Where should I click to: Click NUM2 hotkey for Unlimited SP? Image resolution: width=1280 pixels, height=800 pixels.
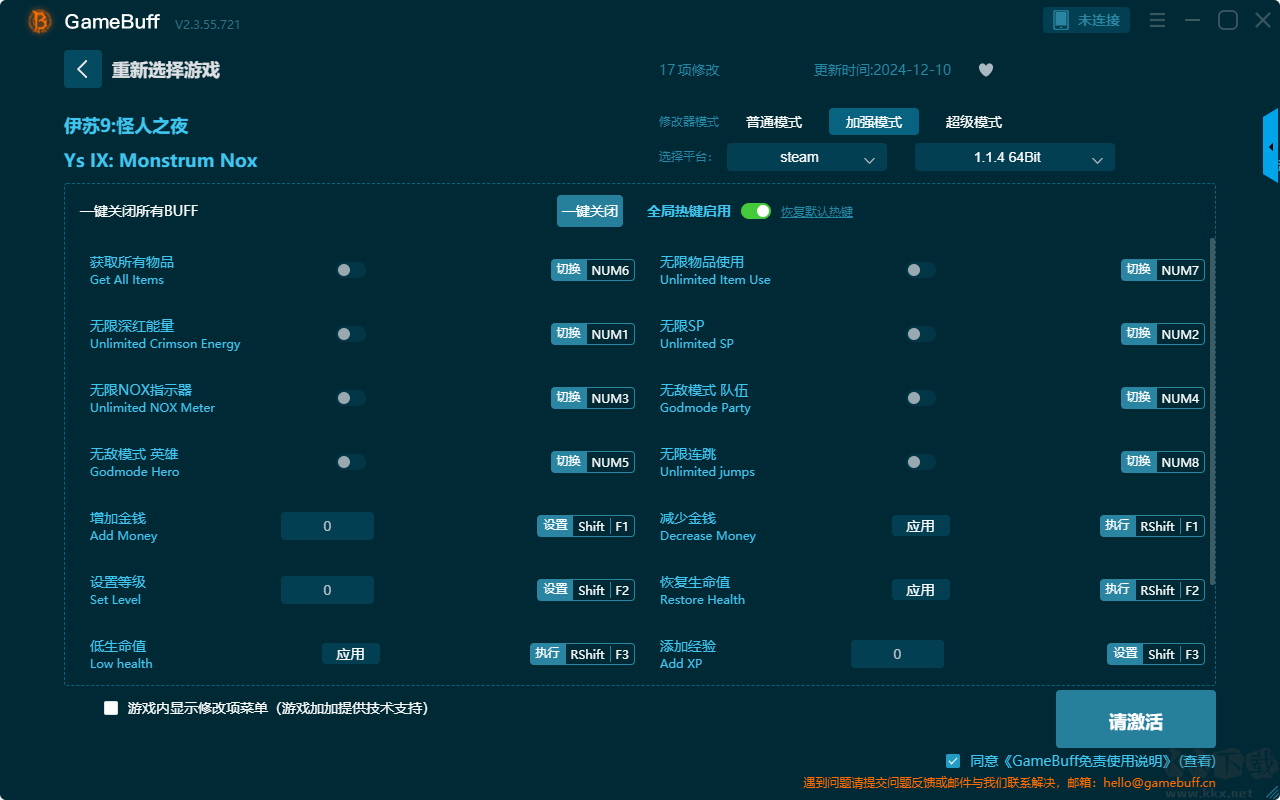[1163, 334]
